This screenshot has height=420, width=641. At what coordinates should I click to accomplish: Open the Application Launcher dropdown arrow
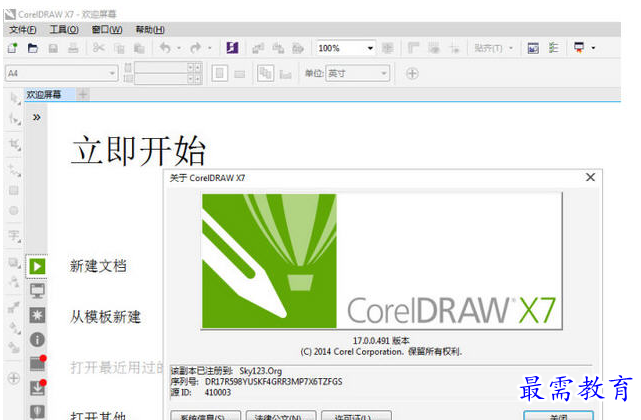point(594,48)
